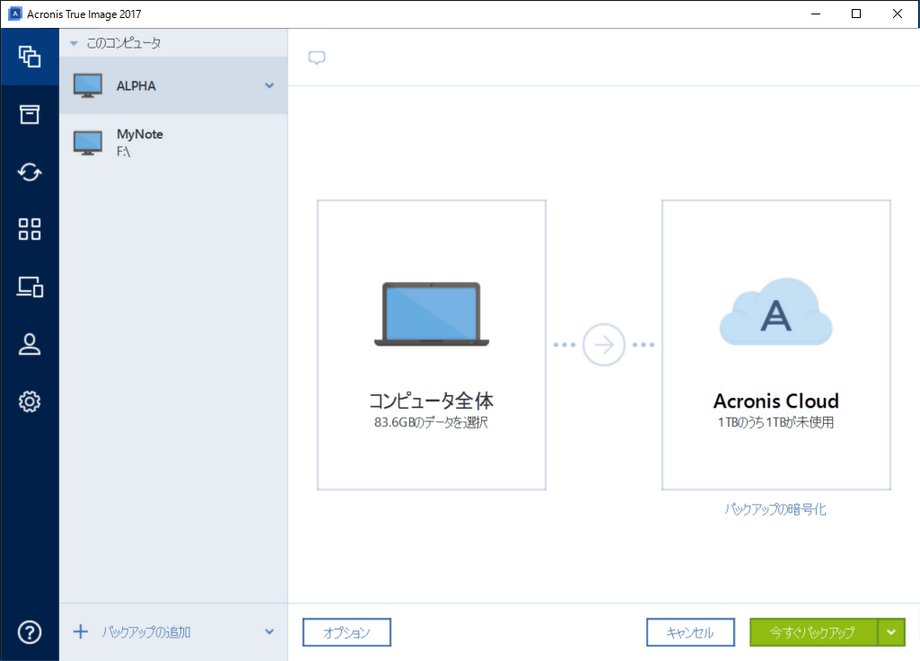This screenshot has width=920, height=661.
Task: Open the 今すぐバックアップ dropdown arrow
Action: pyautogui.click(x=891, y=632)
